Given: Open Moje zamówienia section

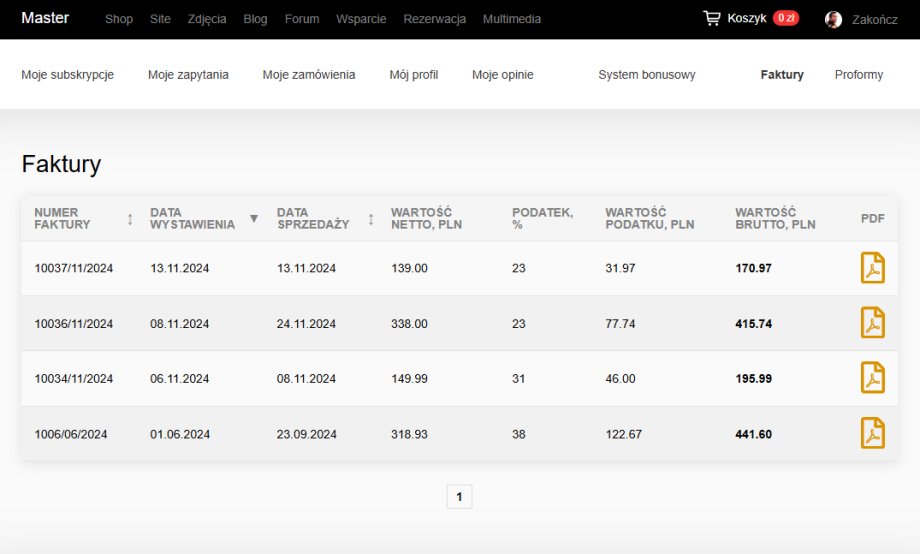Looking at the screenshot, I should click(x=308, y=75).
